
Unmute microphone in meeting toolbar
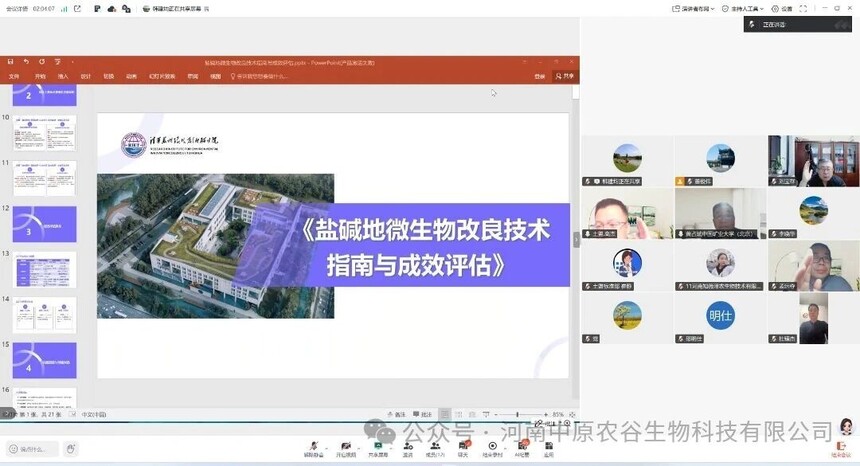tap(314, 449)
